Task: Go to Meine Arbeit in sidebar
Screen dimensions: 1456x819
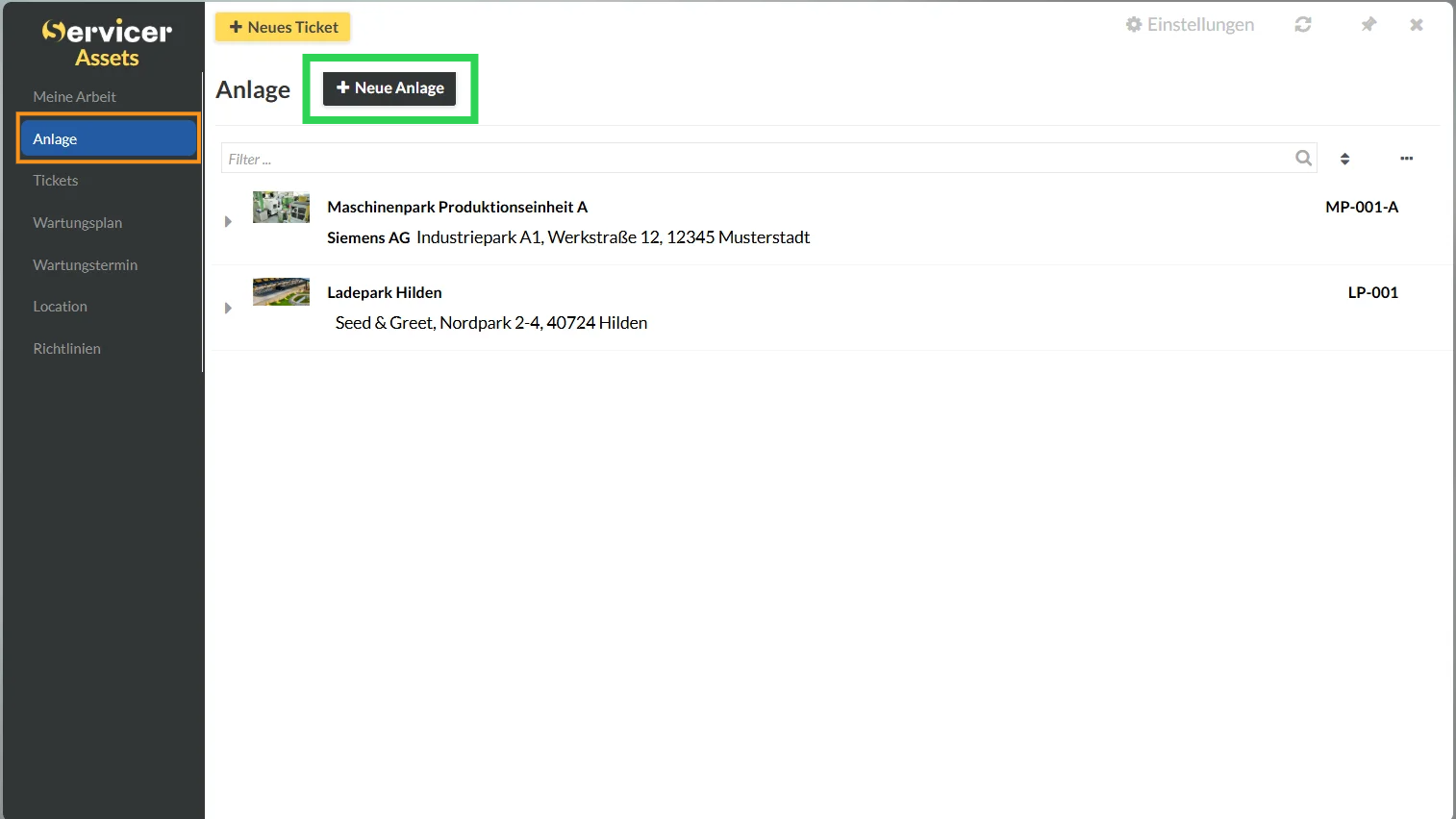Action: tap(74, 97)
